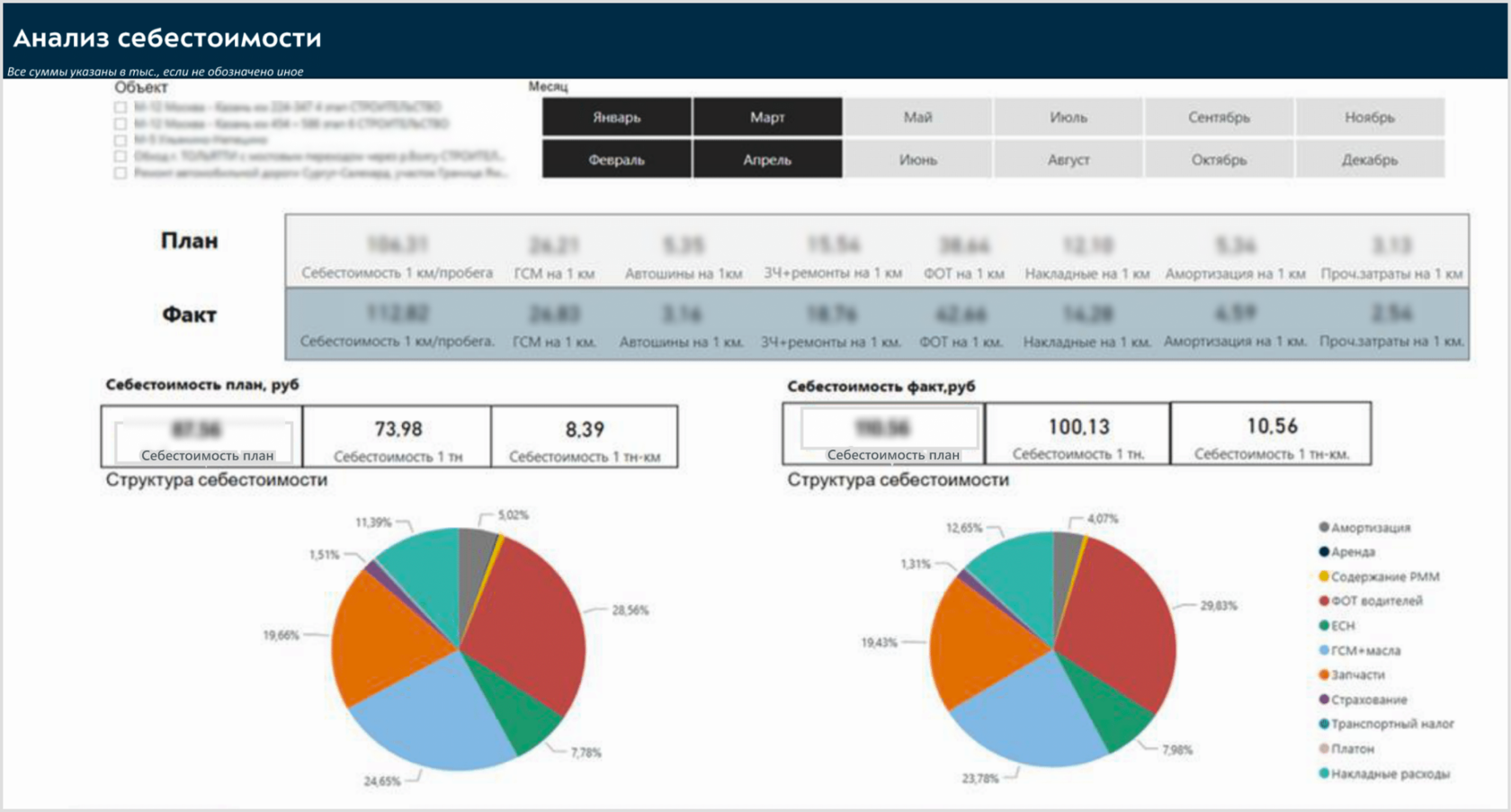This screenshot has height=812, width=1511.
Task: Click fact card ЗЧ+ремонты на 1 км.
Action: click(831, 324)
